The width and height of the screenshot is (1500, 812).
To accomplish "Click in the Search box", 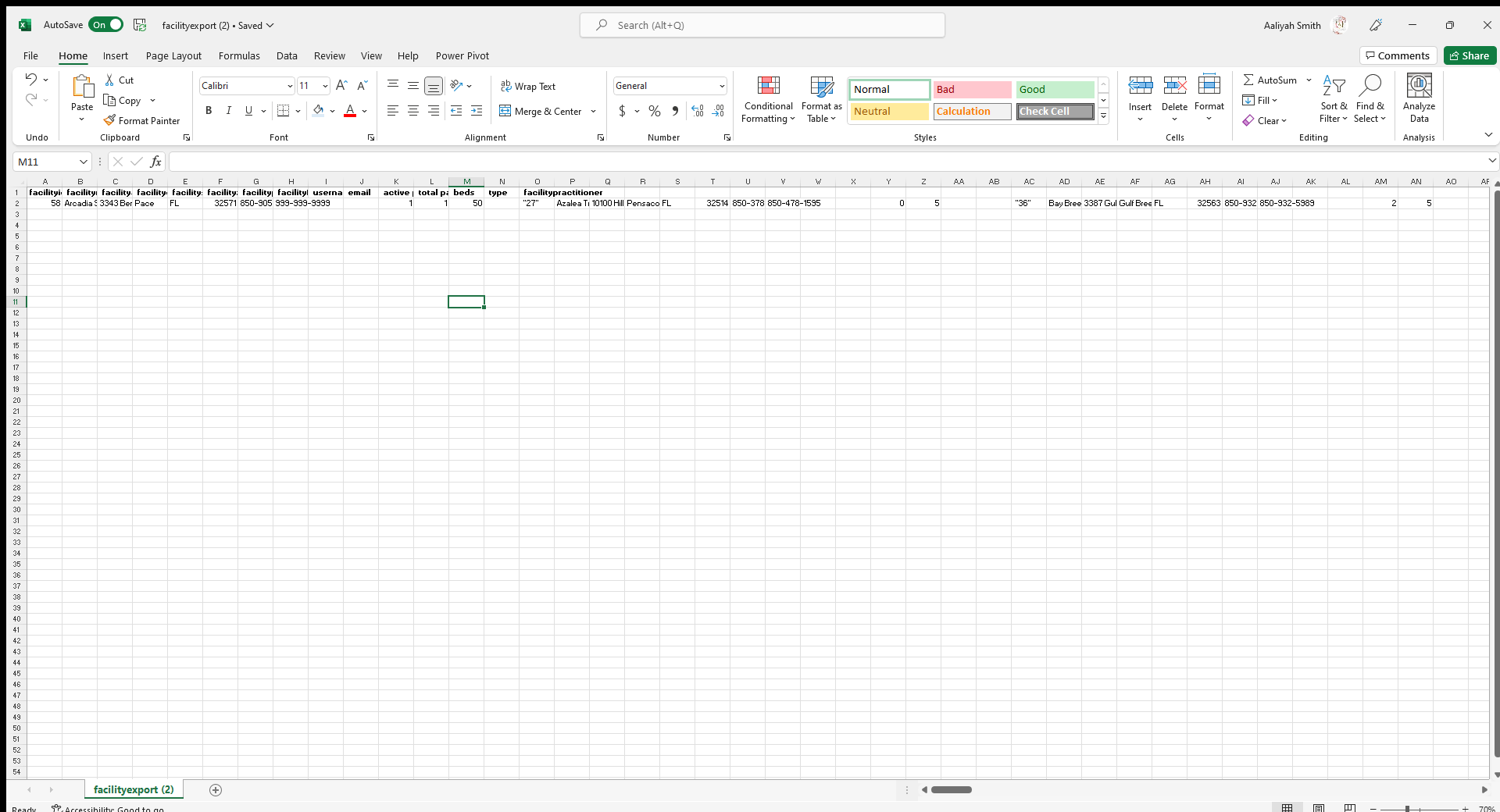I will pos(762,25).
